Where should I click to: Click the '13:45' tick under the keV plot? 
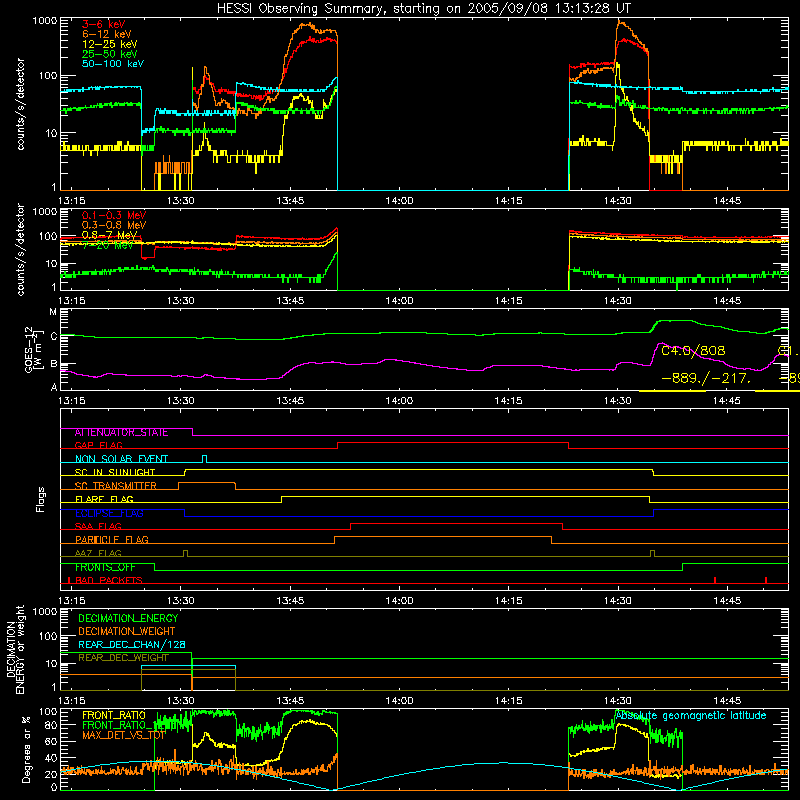coord(290,201)
